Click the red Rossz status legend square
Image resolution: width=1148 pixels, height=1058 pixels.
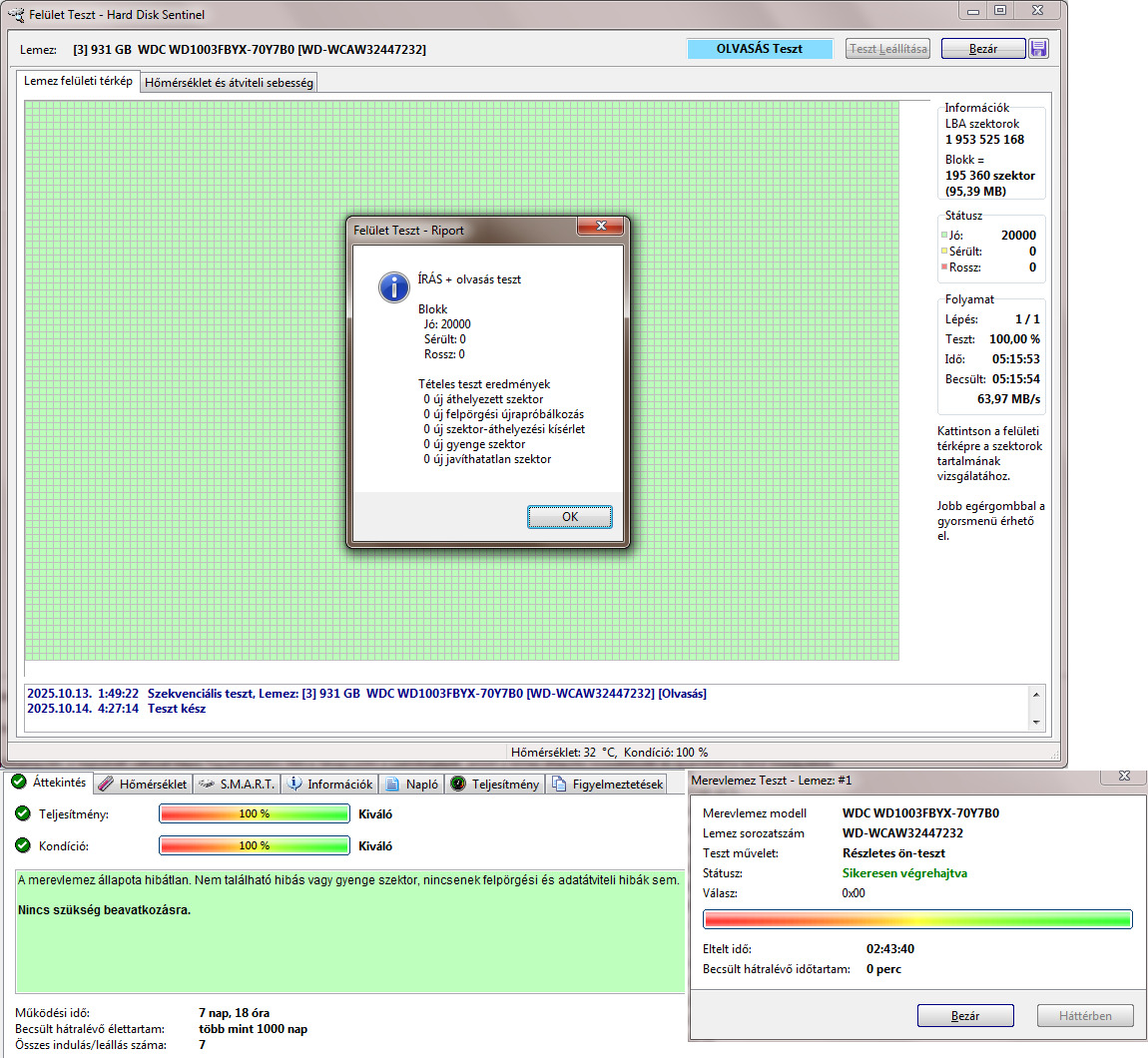coord(943,266)
